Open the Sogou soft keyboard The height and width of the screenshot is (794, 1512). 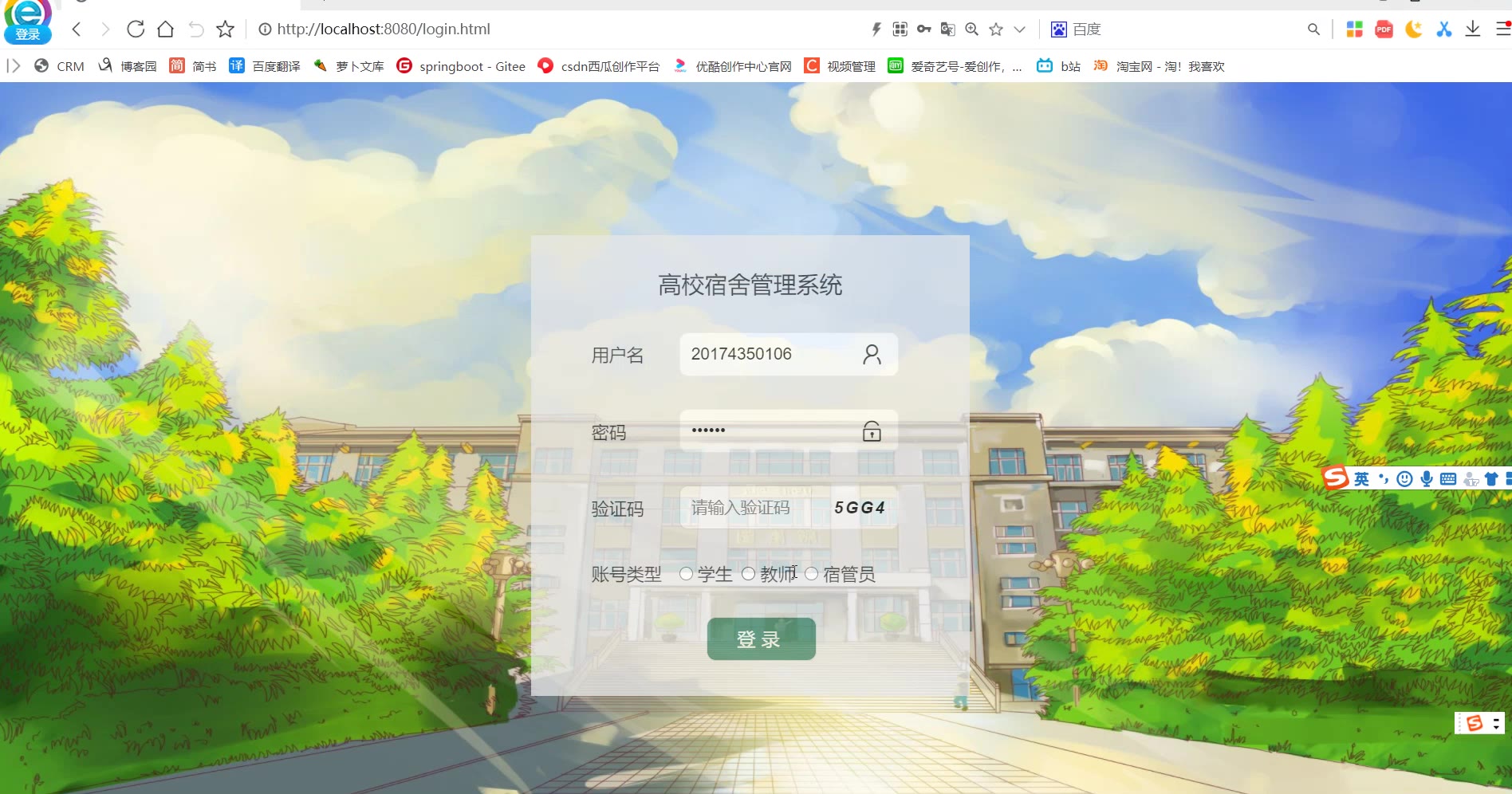point(1448,479)
